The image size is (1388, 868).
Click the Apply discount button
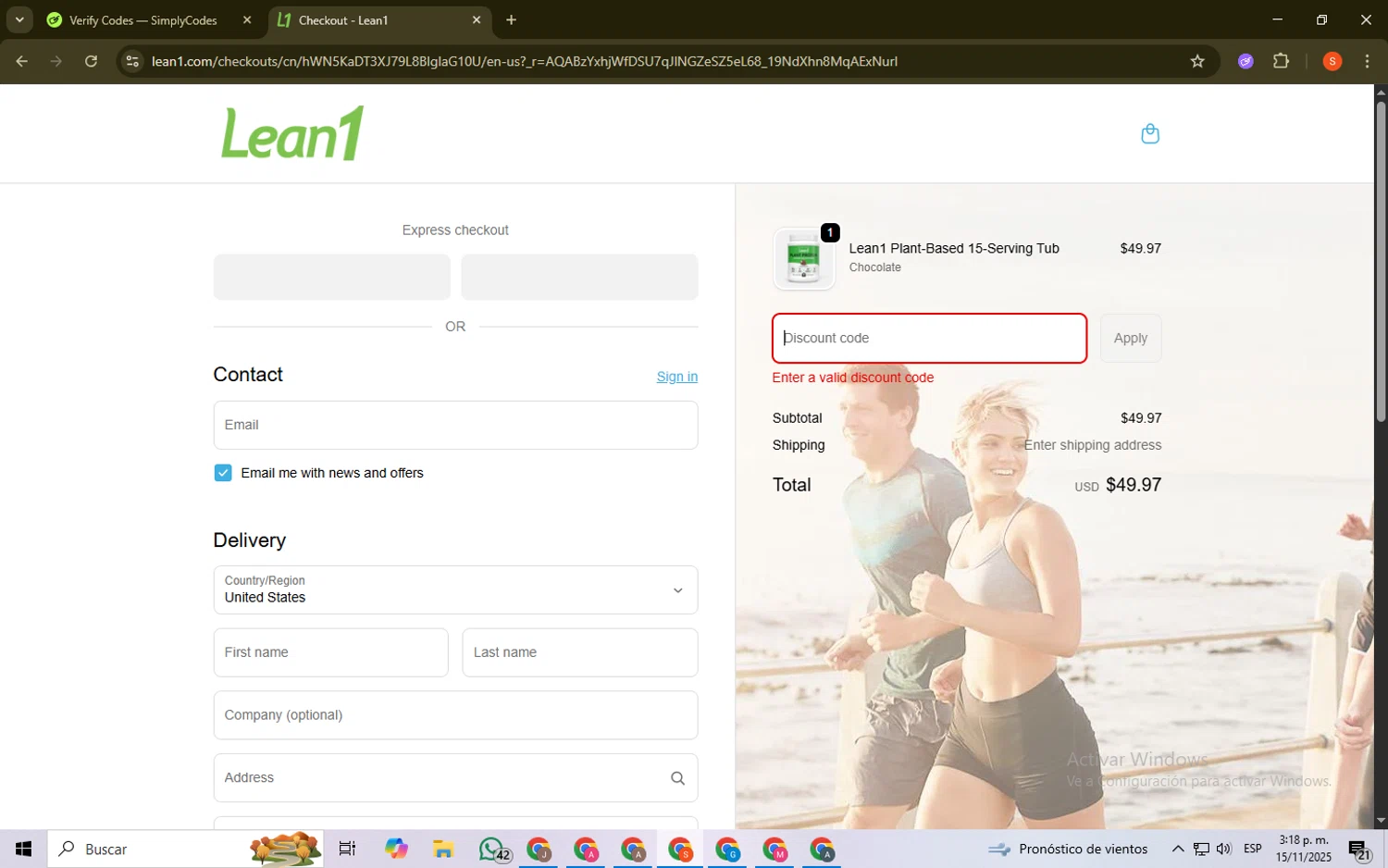click(x=1130, y=338)
